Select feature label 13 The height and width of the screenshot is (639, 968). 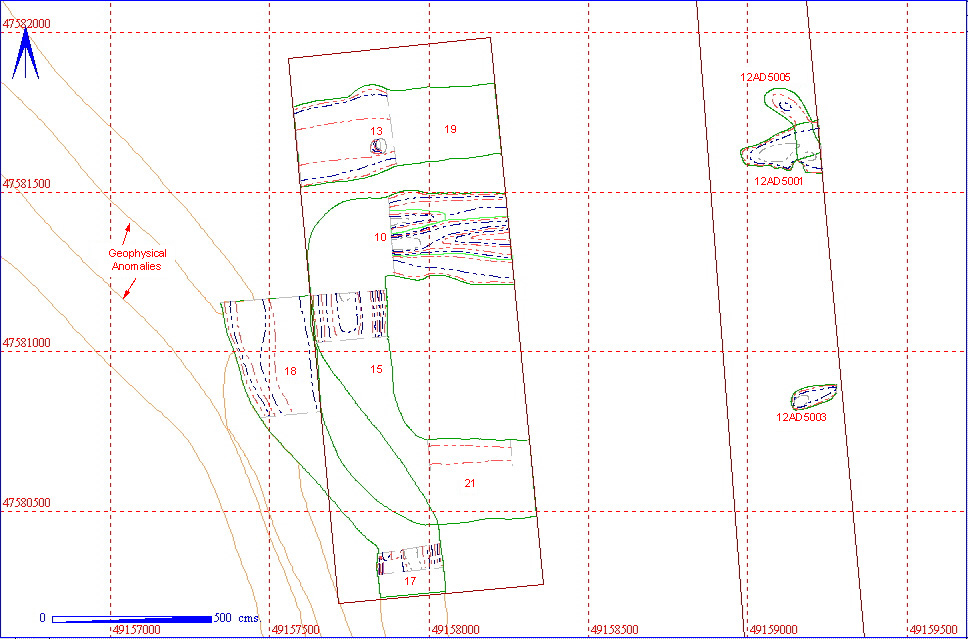[376, 131]
